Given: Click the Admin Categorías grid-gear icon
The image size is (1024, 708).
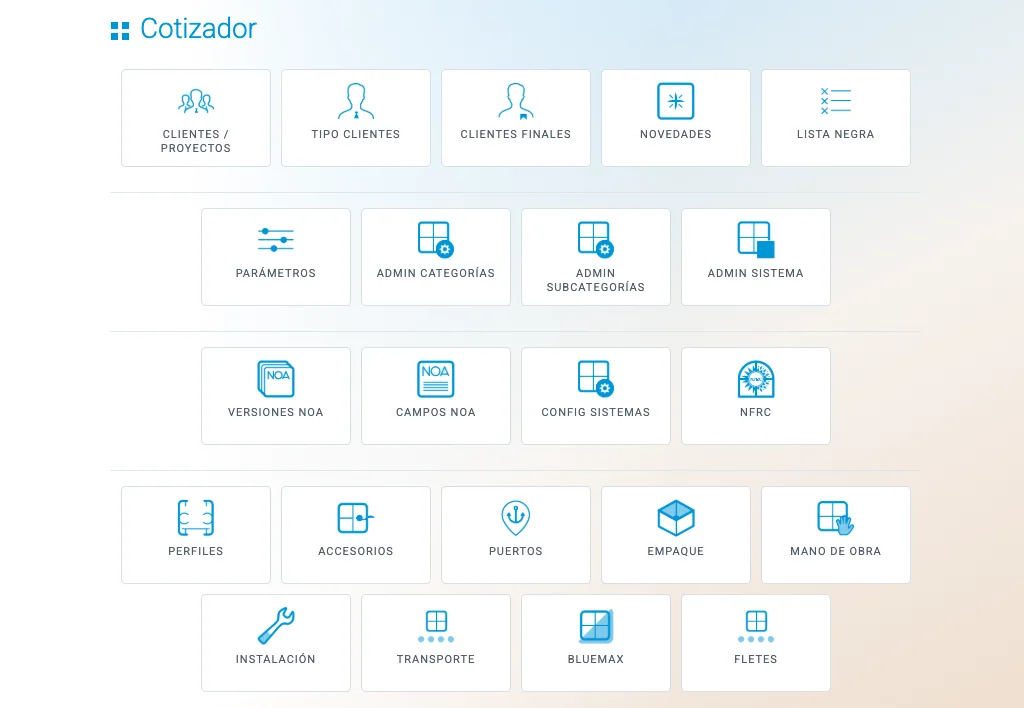Looking at the screenshot, I should click(436, 240).
